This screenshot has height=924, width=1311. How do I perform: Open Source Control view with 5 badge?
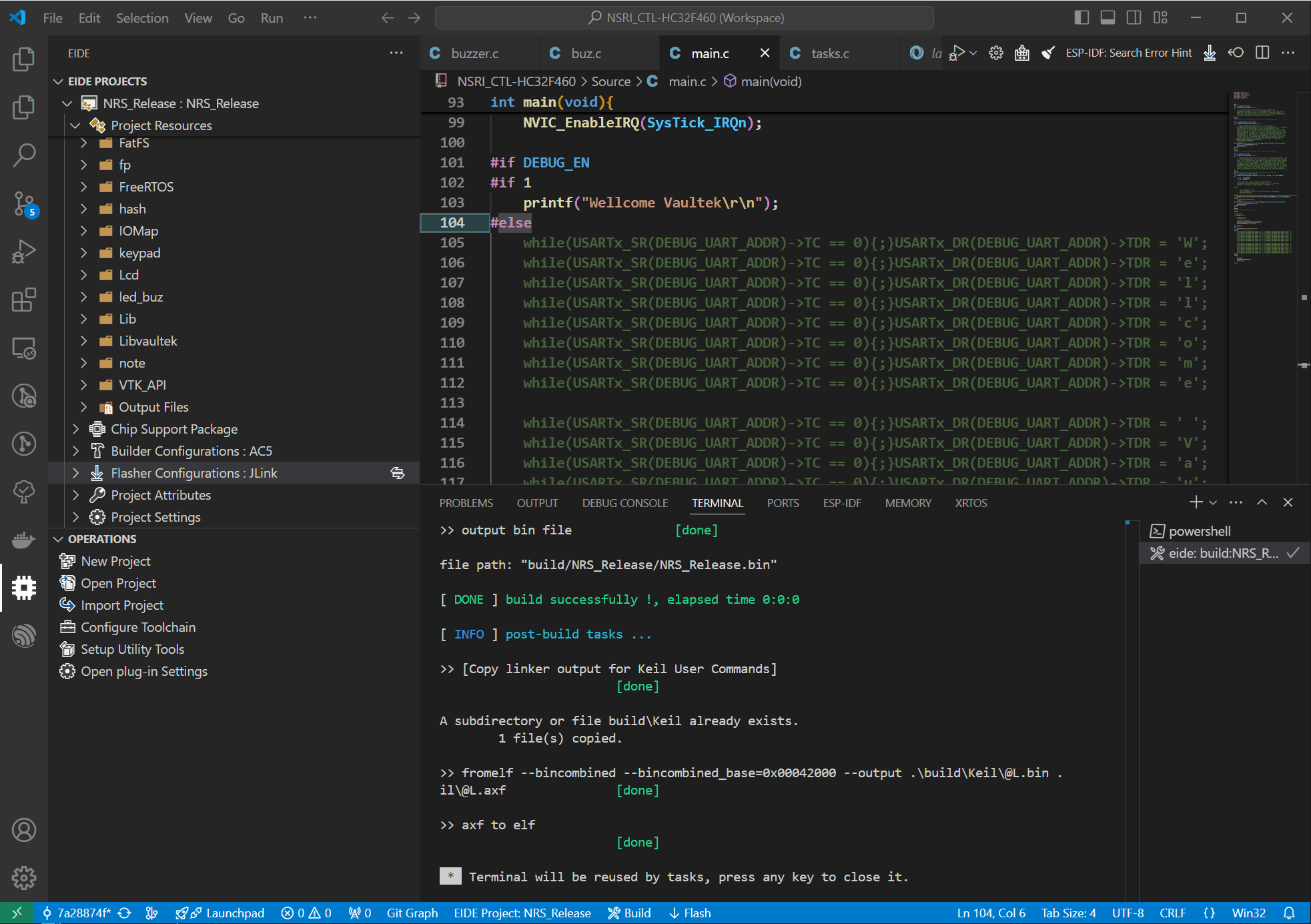click(x=24, y=203)
